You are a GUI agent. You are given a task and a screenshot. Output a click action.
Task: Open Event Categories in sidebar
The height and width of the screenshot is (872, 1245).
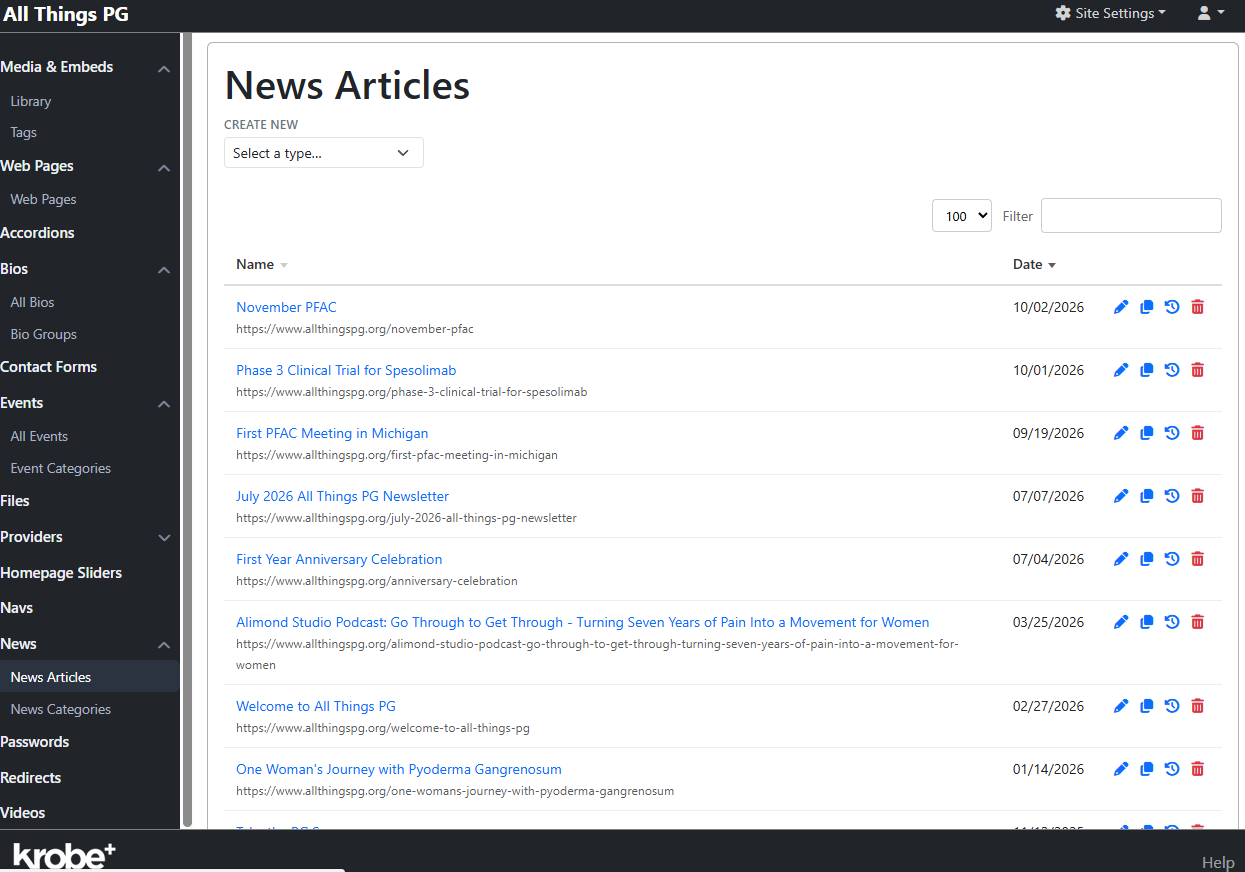pos(60,468)
